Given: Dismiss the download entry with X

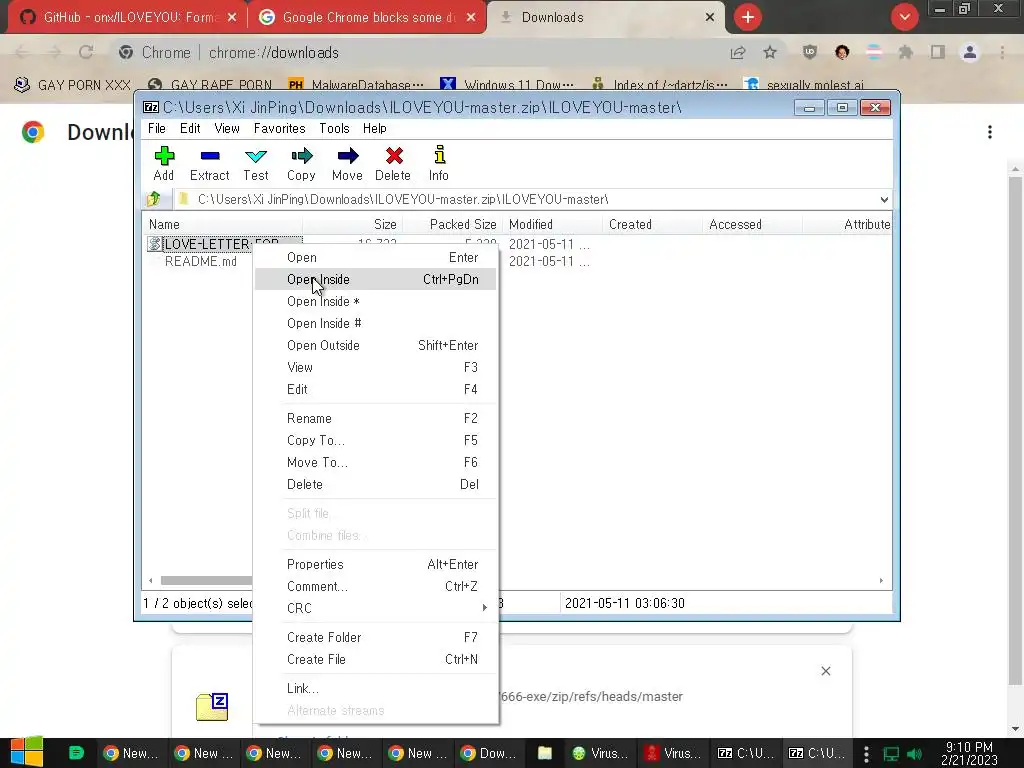Looking at the screenshot, I should click(x=825, y=671).
